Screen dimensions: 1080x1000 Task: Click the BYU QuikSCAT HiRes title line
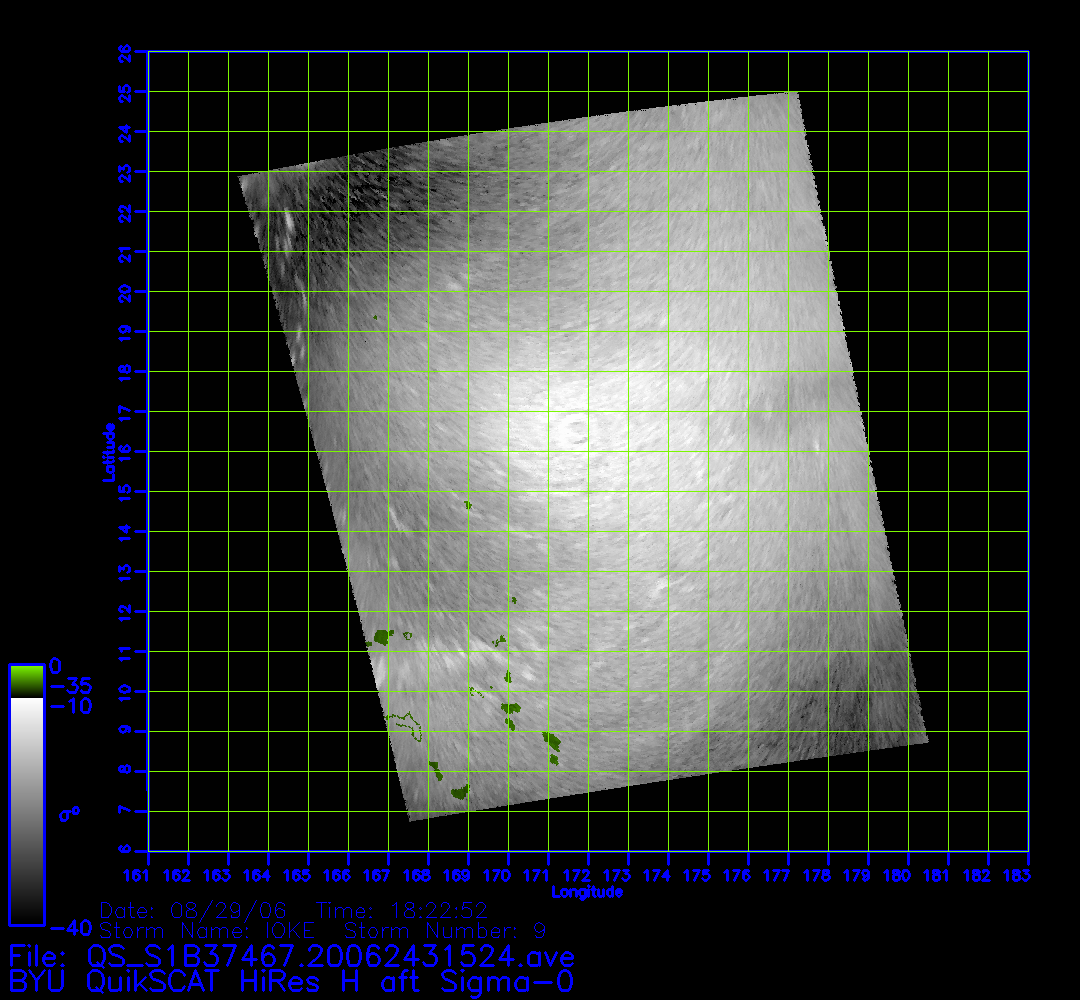point(290,981)
